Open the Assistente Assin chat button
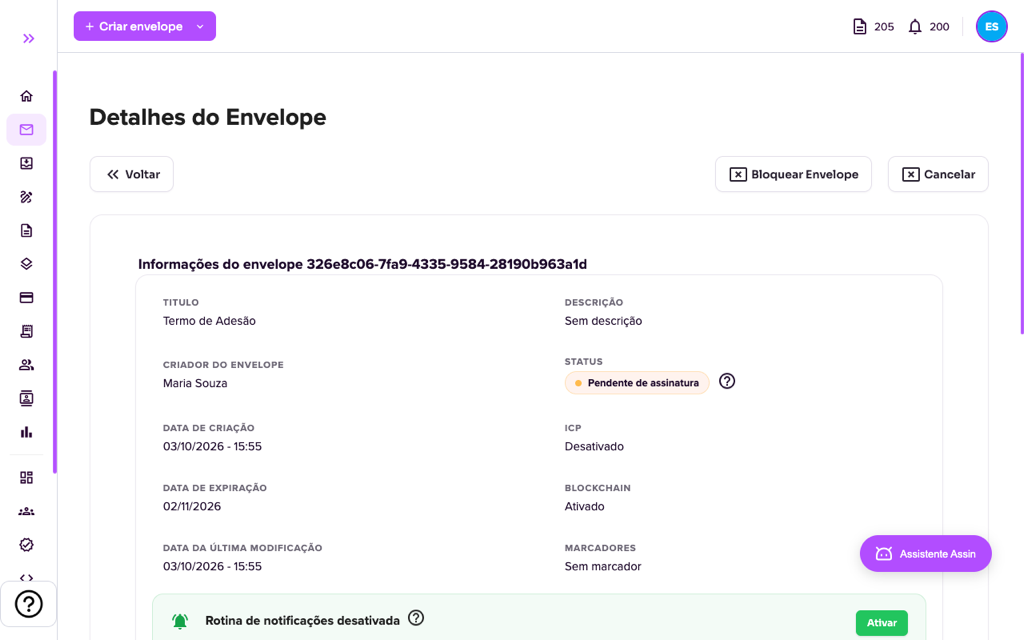 [x=925, y=554]
